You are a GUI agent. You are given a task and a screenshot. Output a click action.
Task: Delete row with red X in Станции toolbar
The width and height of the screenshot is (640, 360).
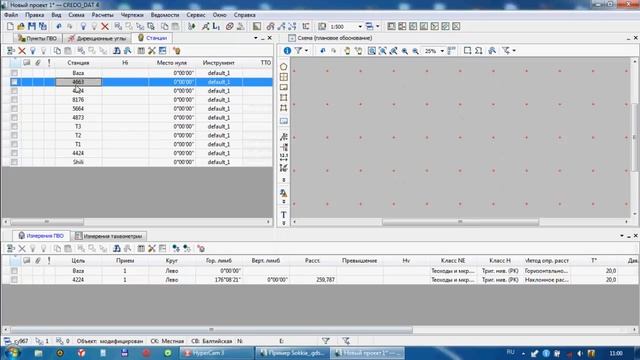(x=22, y=51)
